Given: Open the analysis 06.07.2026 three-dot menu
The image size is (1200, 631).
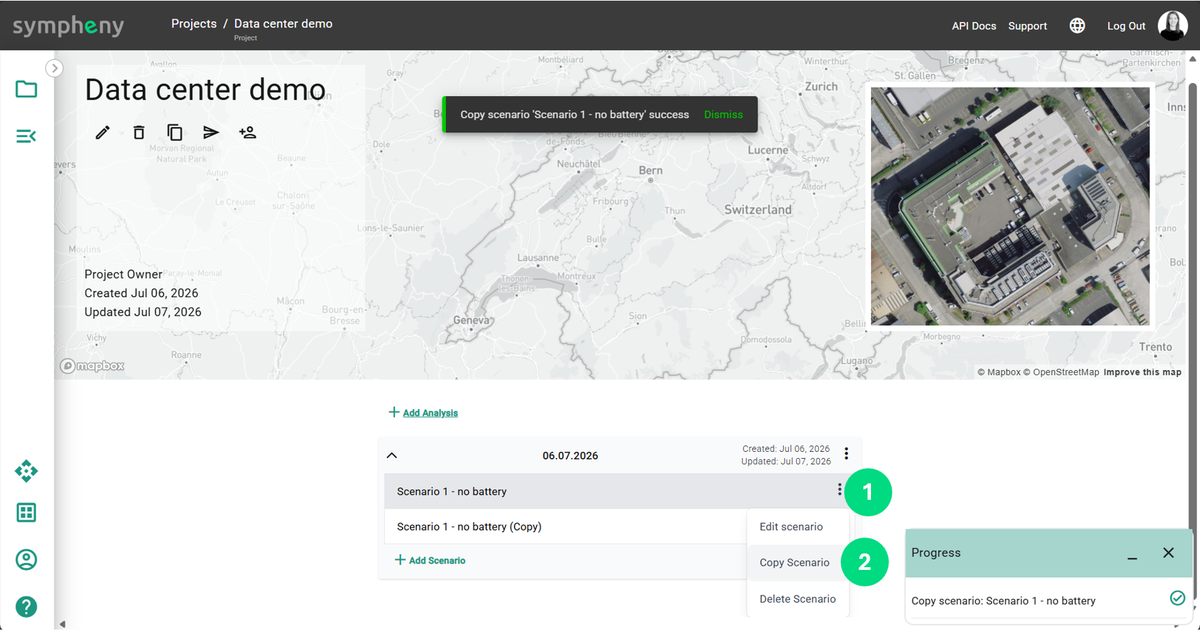Looking at the screenshot, I should [847, 454].
